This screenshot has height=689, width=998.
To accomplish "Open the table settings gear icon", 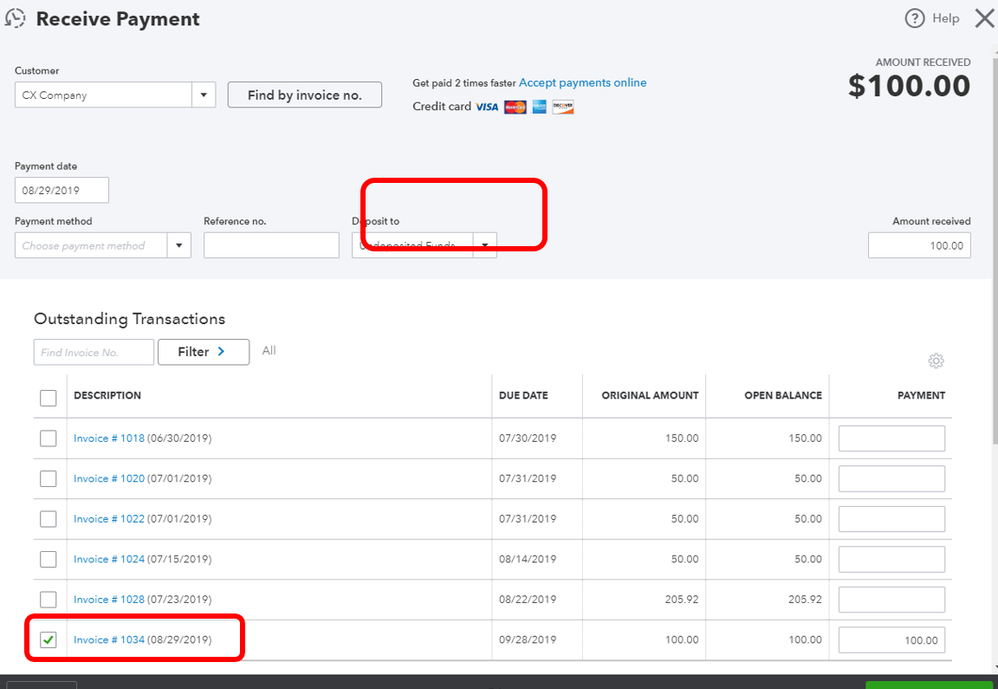I will pos(936,361).
